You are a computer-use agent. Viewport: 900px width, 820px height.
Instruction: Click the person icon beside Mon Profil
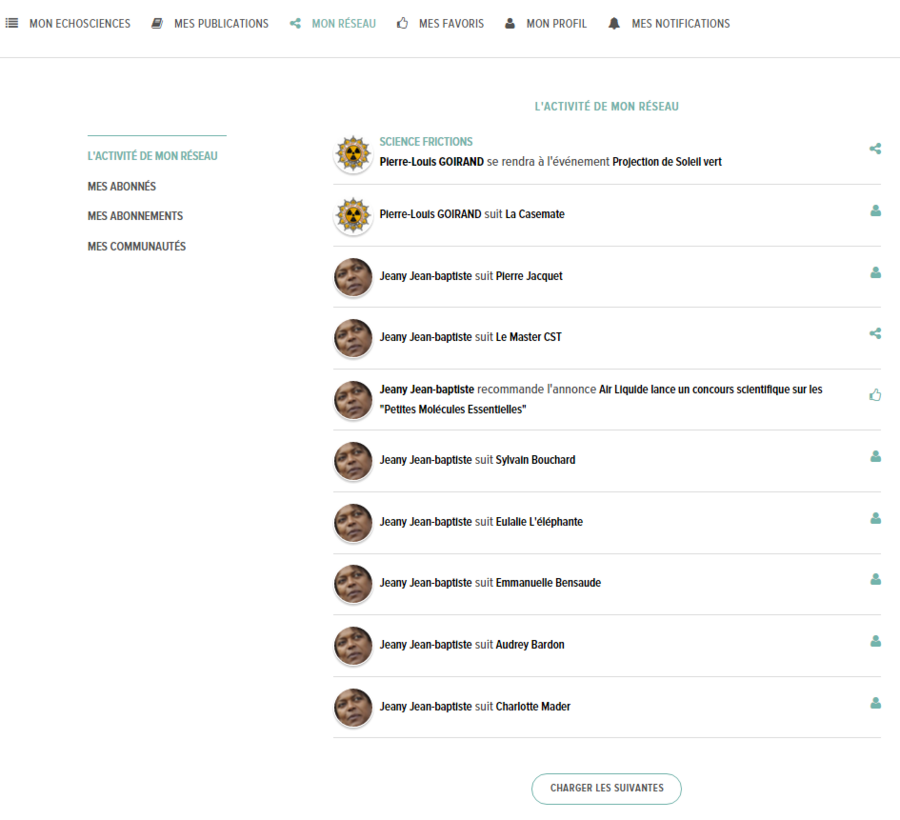510,23
